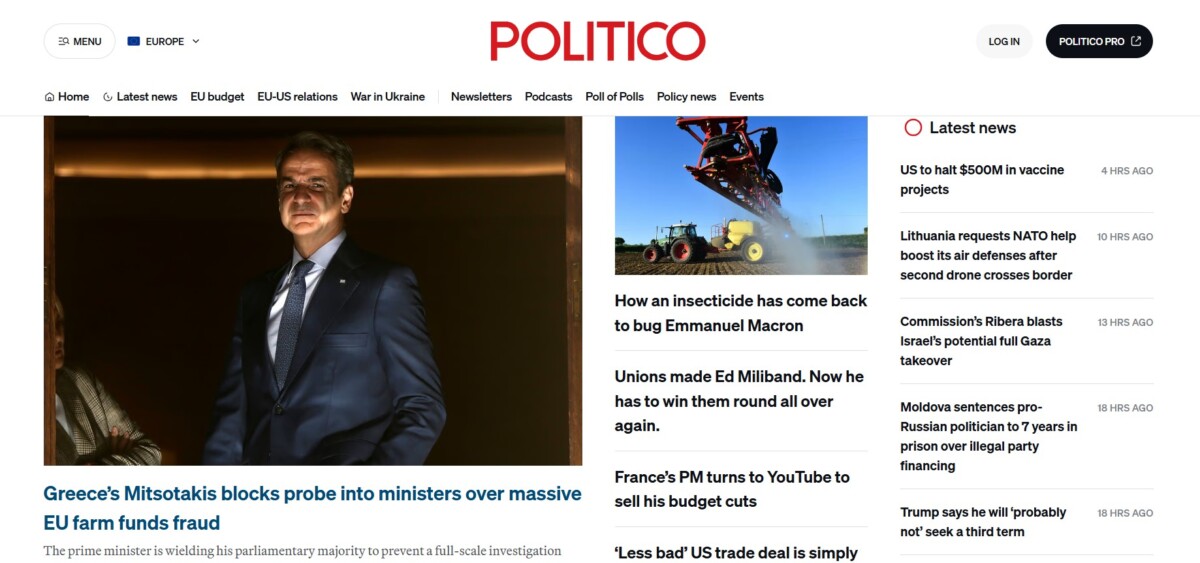Image resolution: width=1200 pixels, height=563 pixels.
Task: Select Newsletters in navigation bar
Action: (x=481, y=97)
